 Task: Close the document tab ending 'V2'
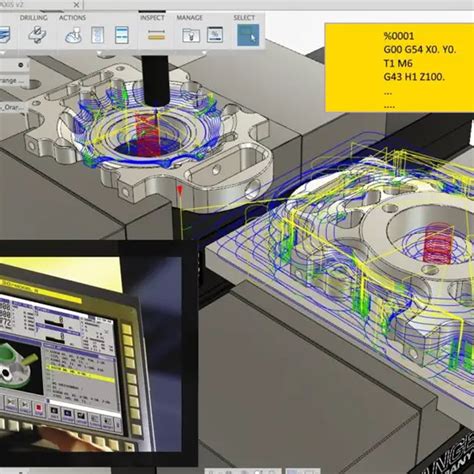pos(77,5)
